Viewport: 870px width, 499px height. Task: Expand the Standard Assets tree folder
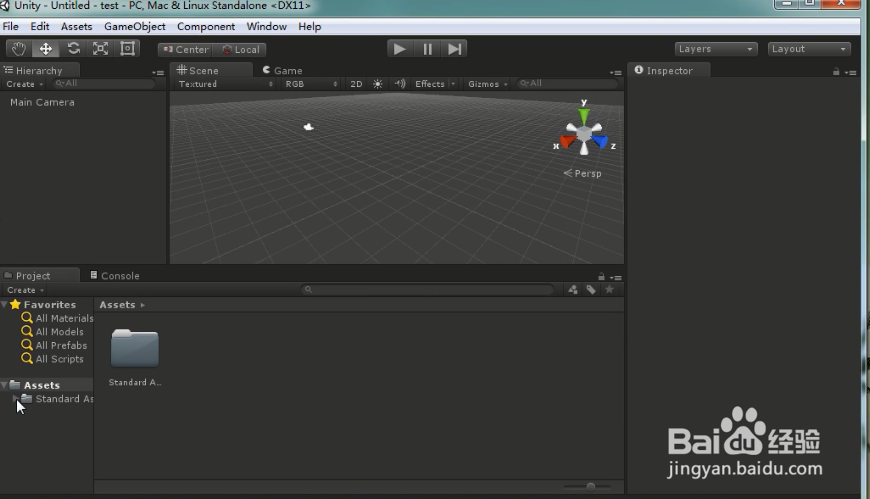click(x=15, y=399)
